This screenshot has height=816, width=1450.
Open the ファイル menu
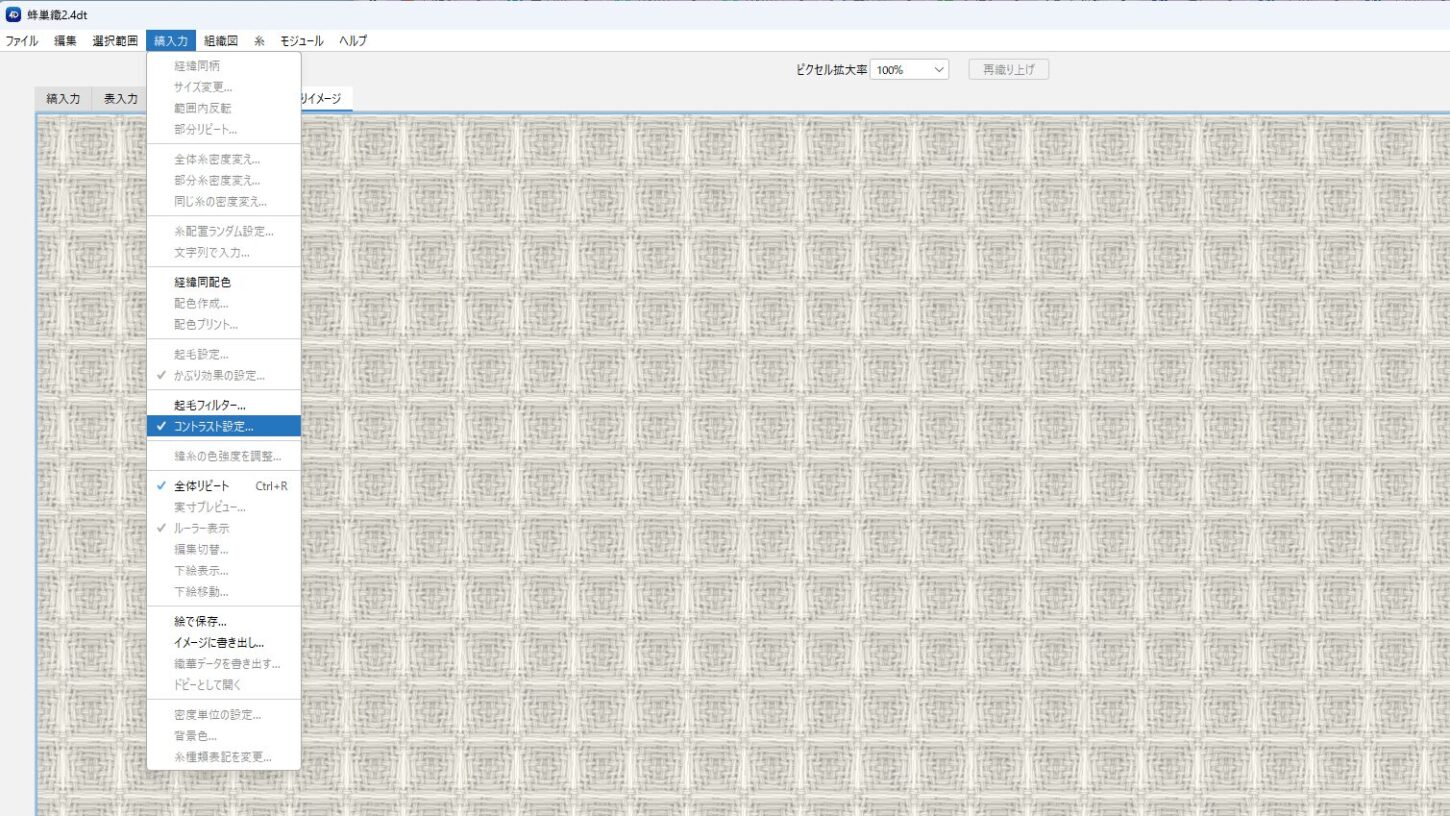22,41
